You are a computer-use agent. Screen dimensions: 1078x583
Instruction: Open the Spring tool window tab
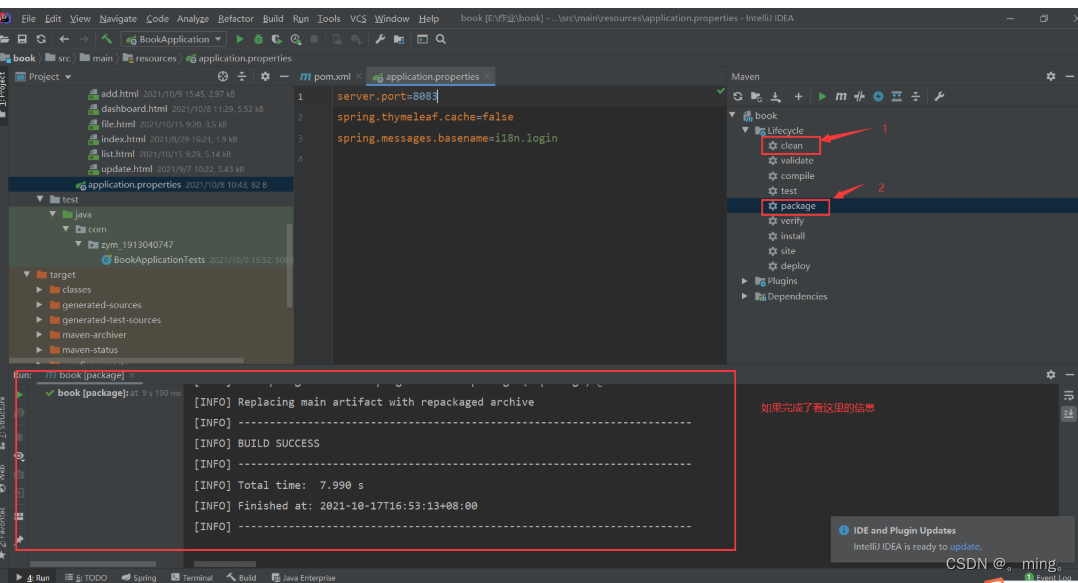[139, 578]
